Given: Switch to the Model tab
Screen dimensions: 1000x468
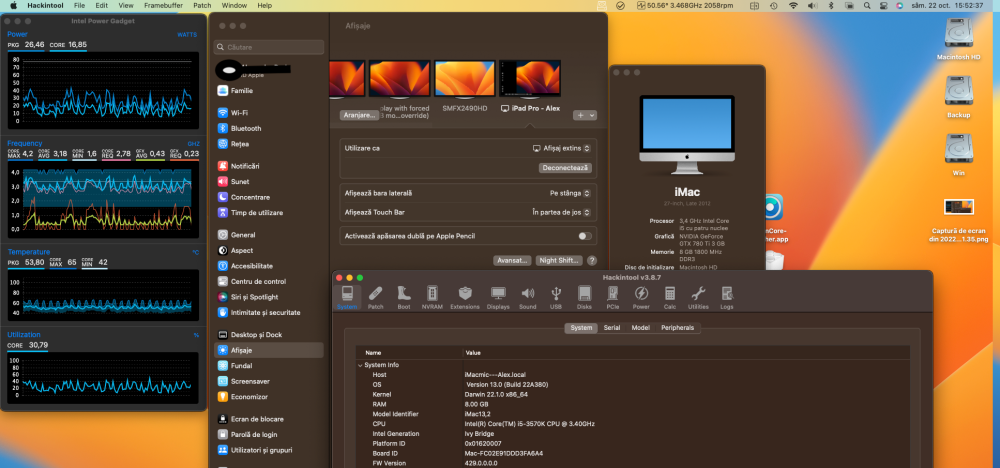Looking at the screenshot, I should click(x=640, y=328).
